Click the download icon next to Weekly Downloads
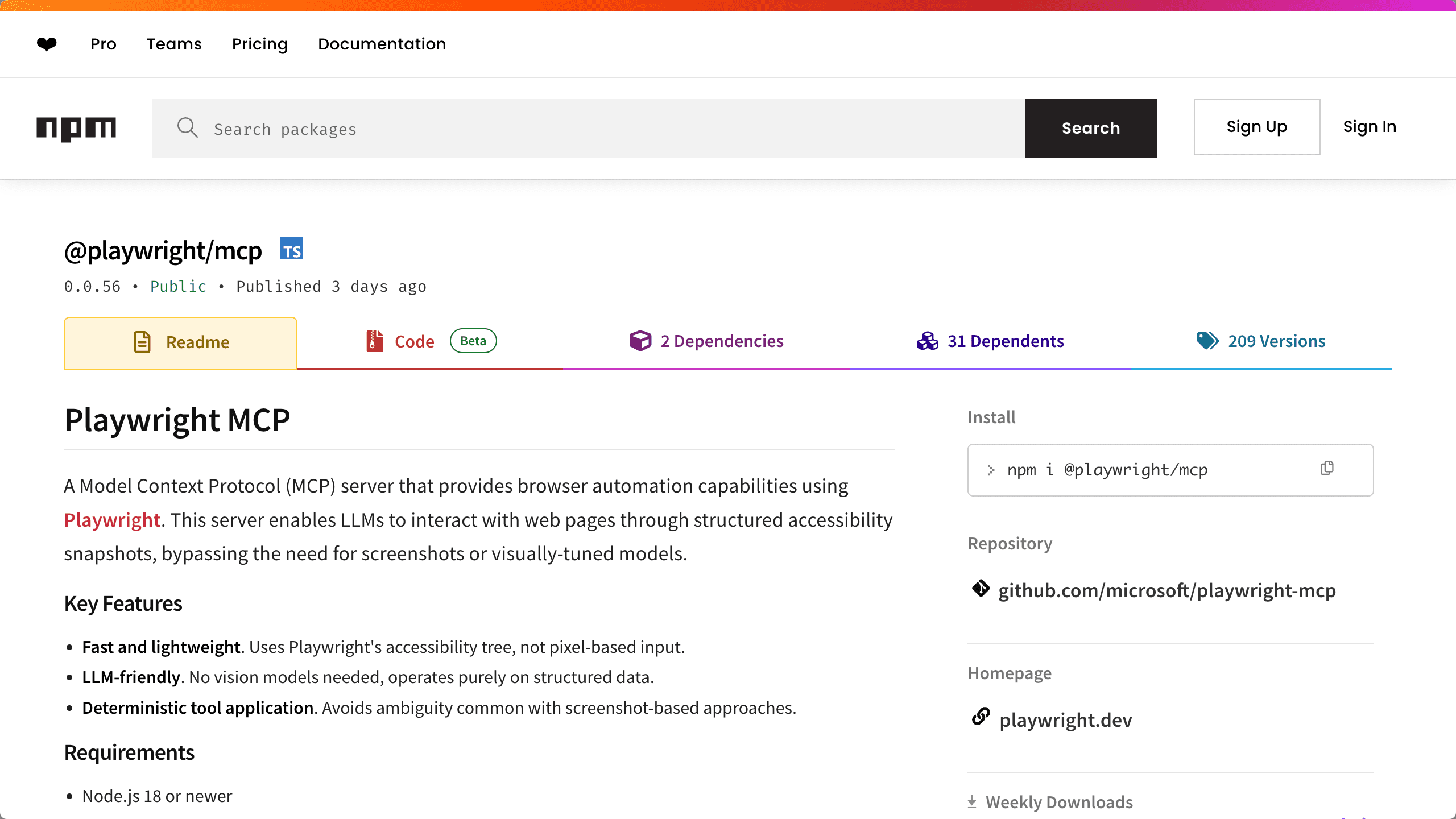The height and width of the screenshot is (819, 1456). click(x=971, y=801)
